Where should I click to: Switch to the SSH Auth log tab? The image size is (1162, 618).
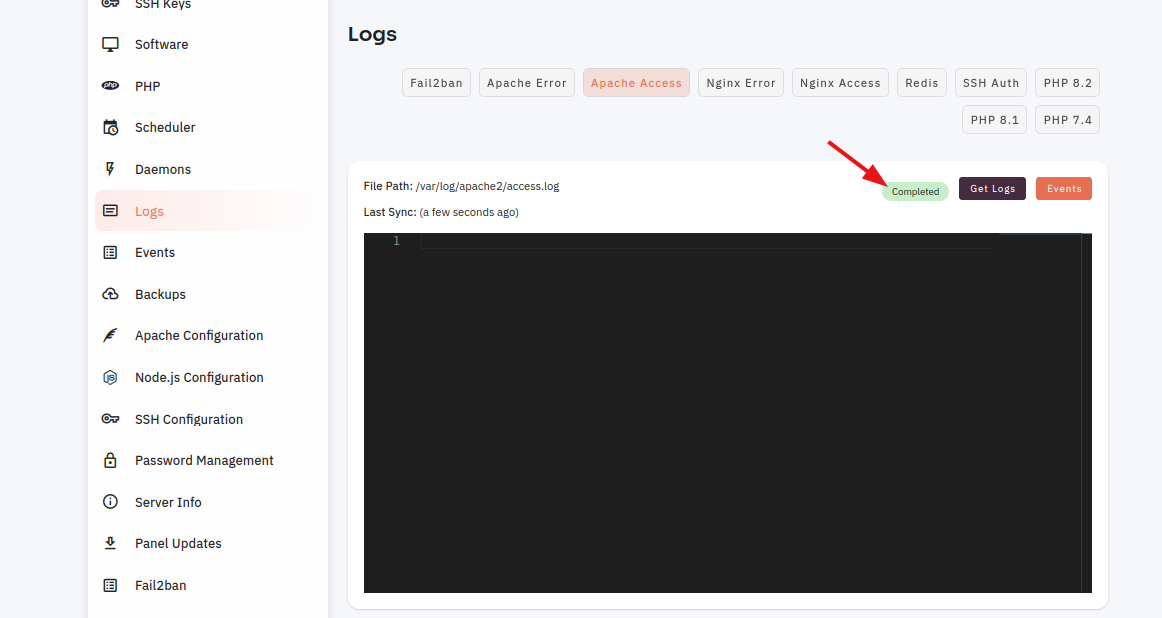(x=991, y=83)
